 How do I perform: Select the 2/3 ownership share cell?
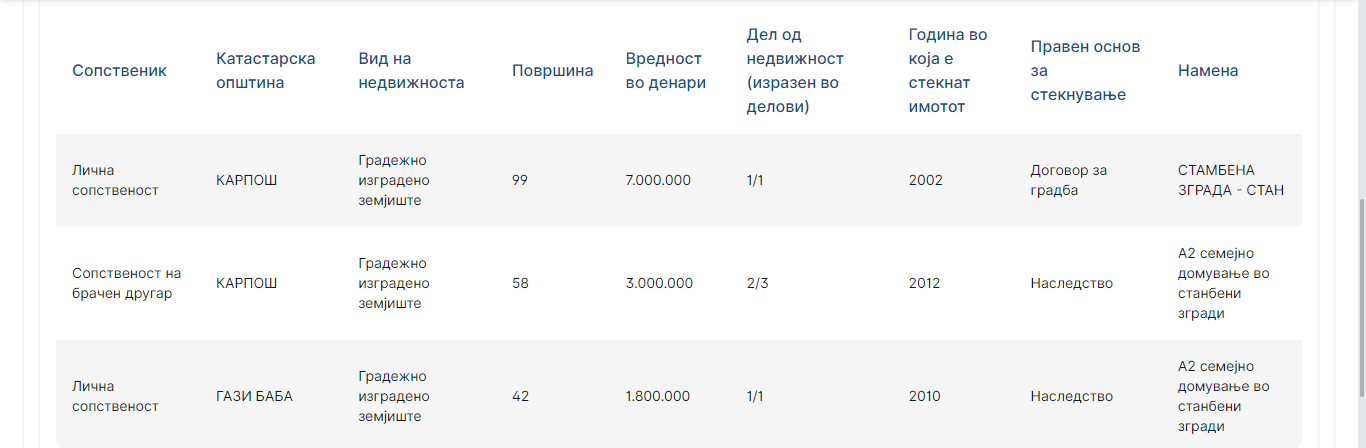[x=757, y=283]
